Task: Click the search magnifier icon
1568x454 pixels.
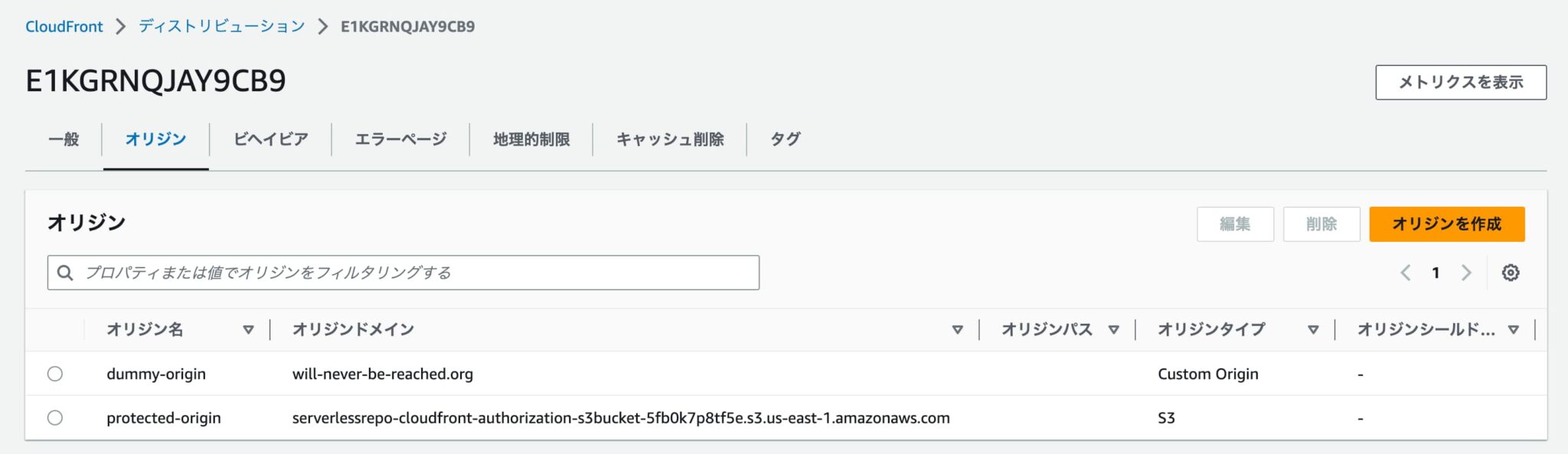Action: 66,273
